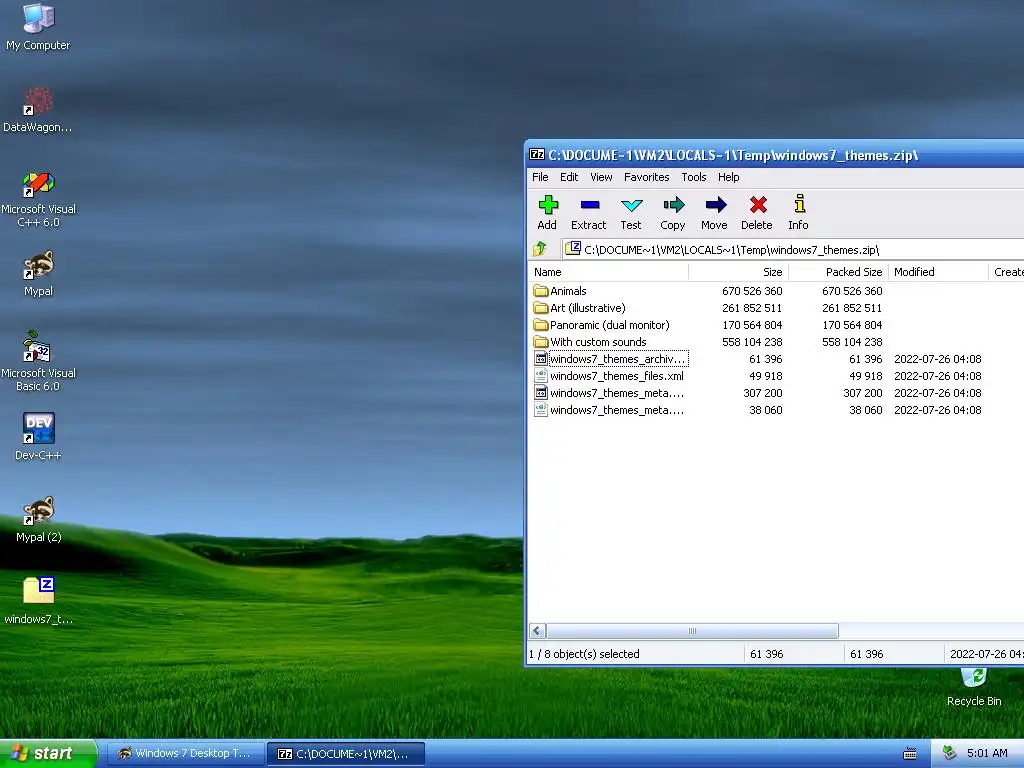Open the File menu
Image resolution: width=1024 pixels, height=768 pixels.
coord(540,177)
